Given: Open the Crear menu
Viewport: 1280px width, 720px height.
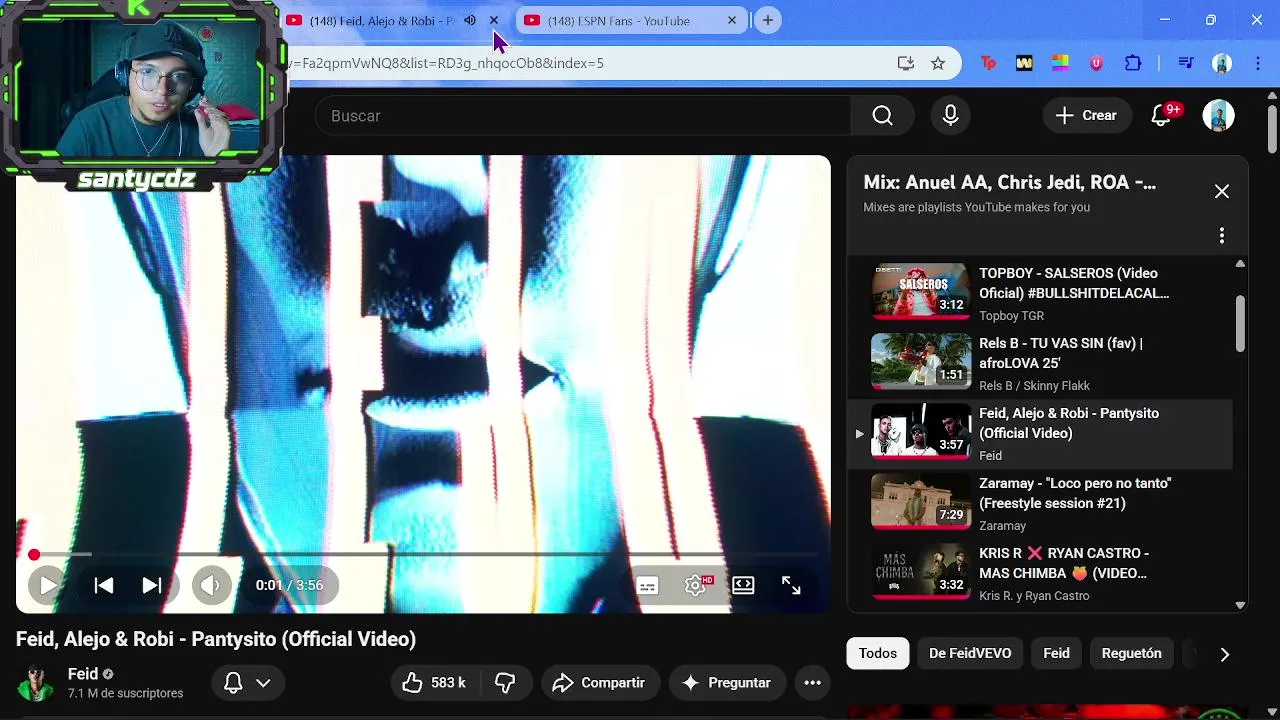Looking at the screenshot, I should coord(1087,116).
